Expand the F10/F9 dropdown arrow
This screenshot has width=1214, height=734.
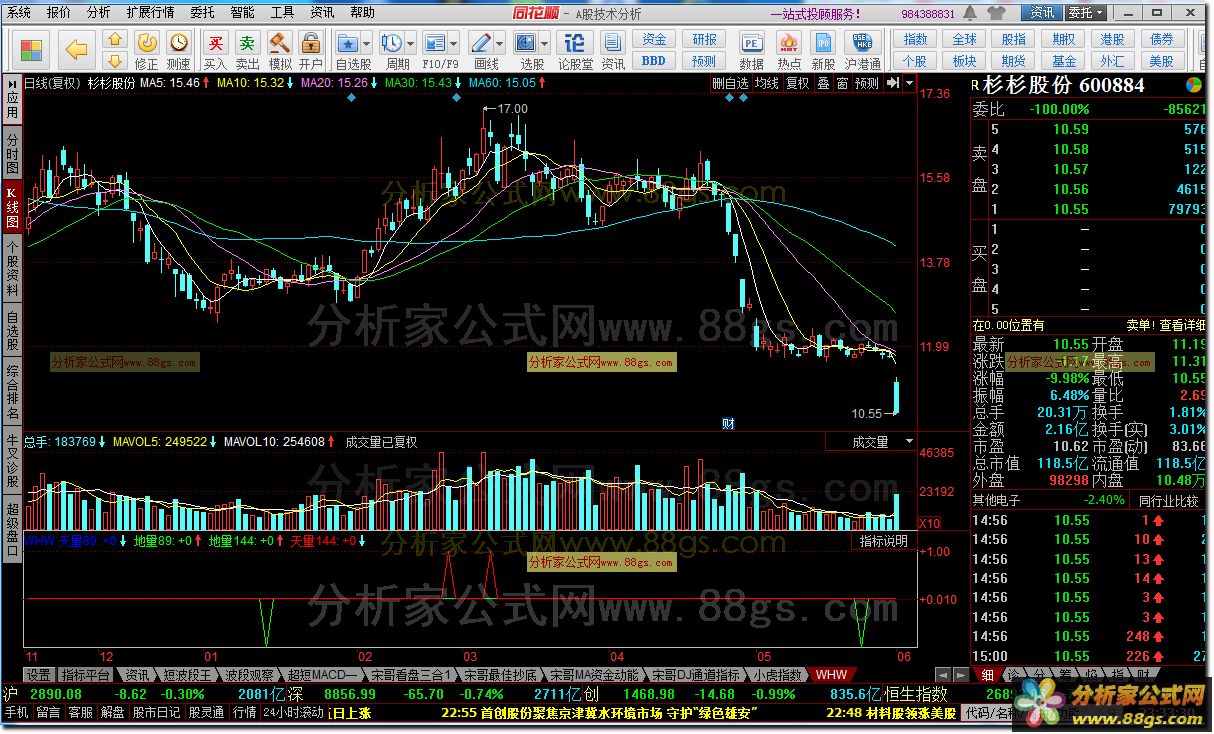click(456, 43)
